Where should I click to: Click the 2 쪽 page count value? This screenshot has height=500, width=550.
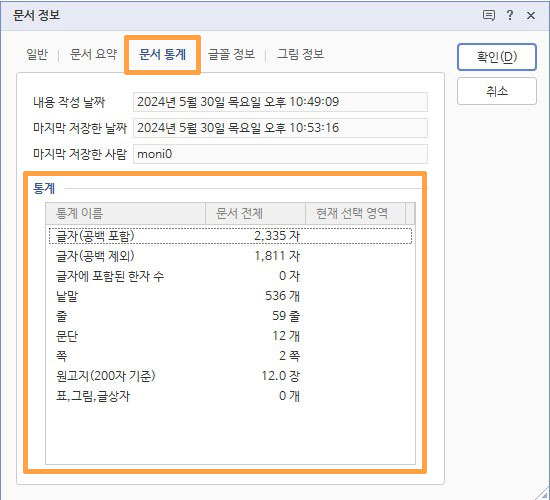pos(289,356)
